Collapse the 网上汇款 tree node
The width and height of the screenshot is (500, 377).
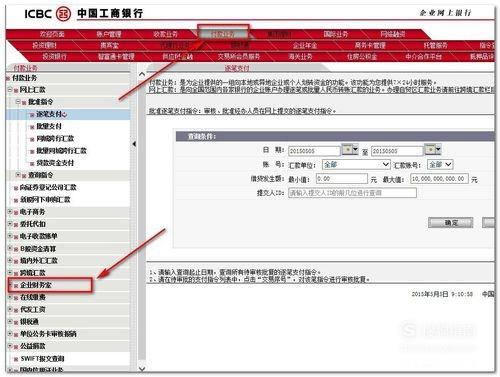click(x=10, y=89)
